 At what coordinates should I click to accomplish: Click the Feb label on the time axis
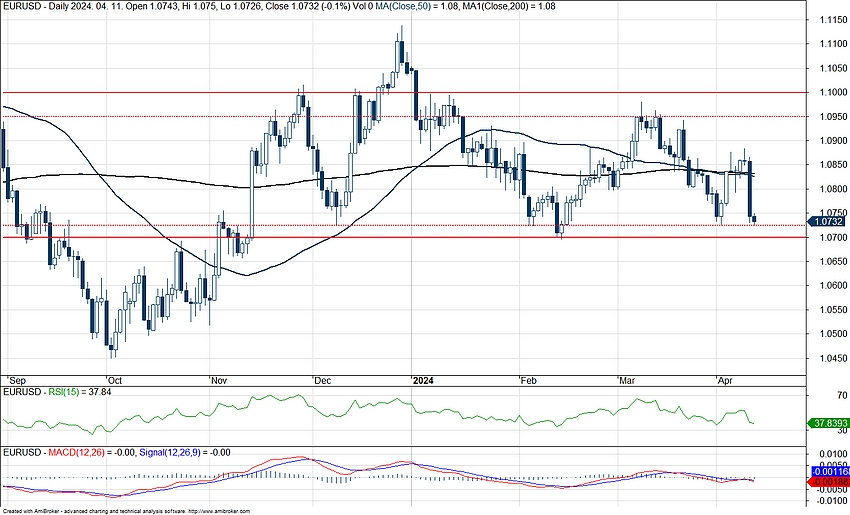pos(529,381)
